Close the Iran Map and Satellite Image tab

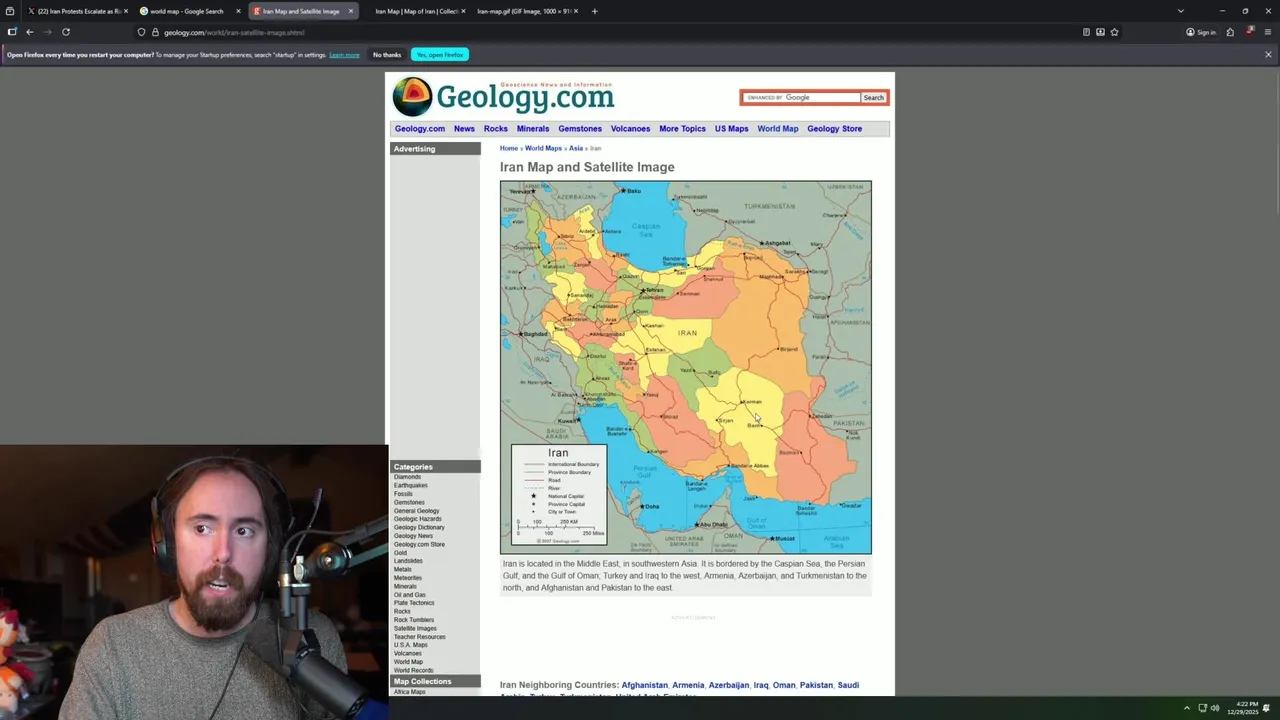(350, 11)
